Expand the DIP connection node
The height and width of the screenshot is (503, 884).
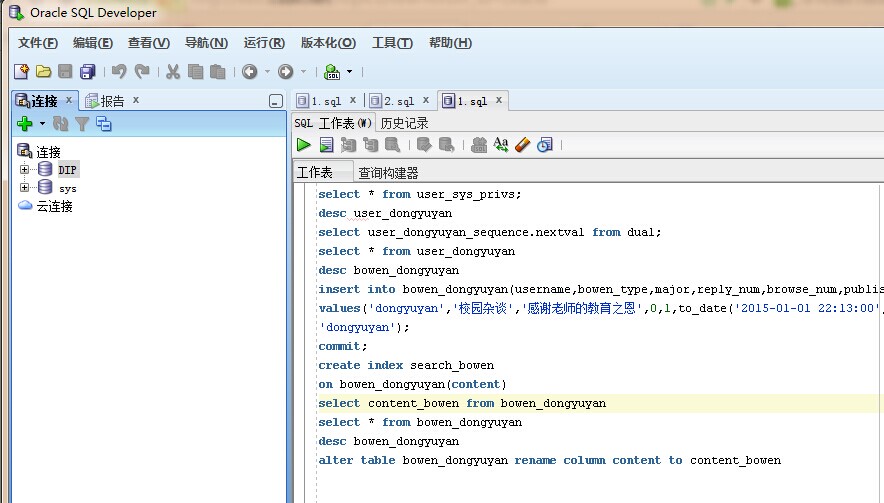[24, 169]
